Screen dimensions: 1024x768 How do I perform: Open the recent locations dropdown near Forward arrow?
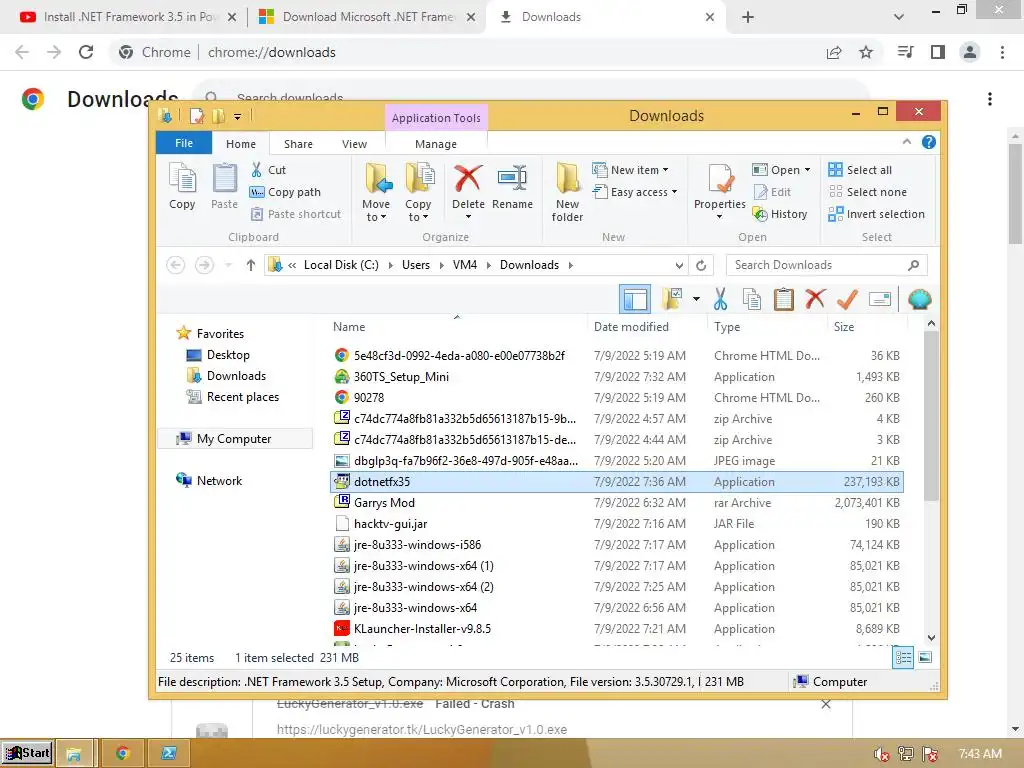(228, 265)
